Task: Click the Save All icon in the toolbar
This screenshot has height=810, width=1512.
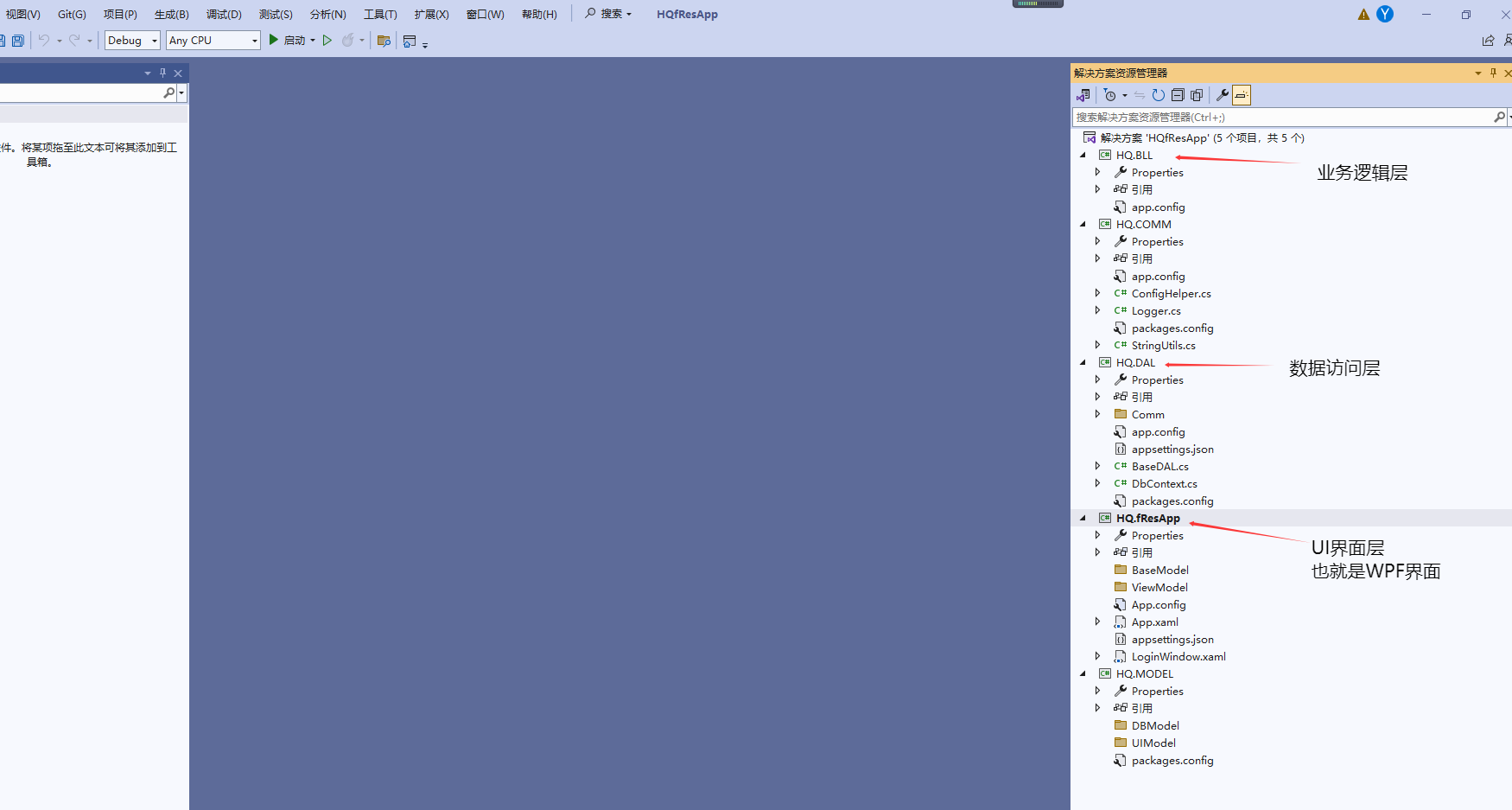Action: pyautogui.click(x=17, y=41)
